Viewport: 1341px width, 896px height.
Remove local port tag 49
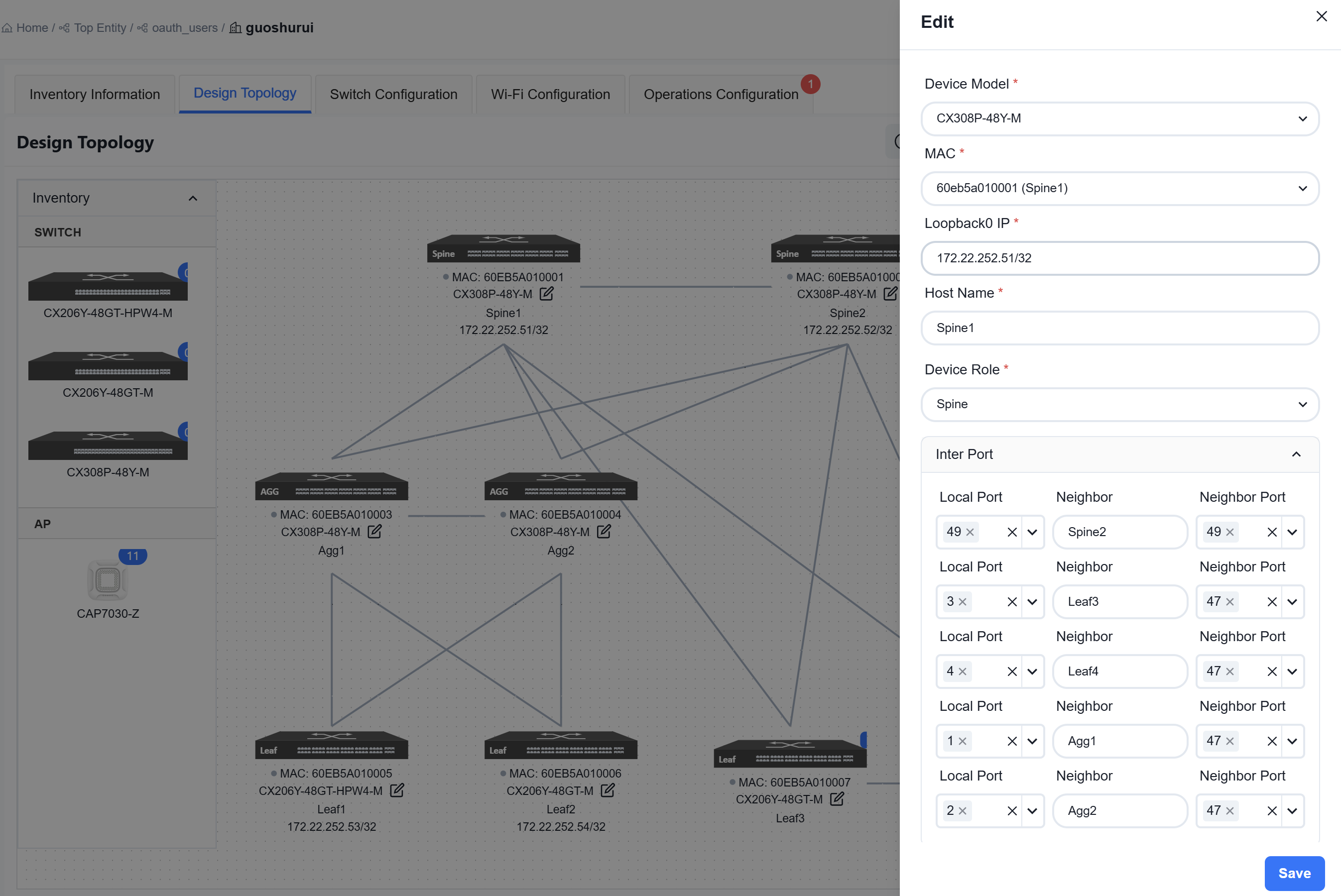point(970,533)
